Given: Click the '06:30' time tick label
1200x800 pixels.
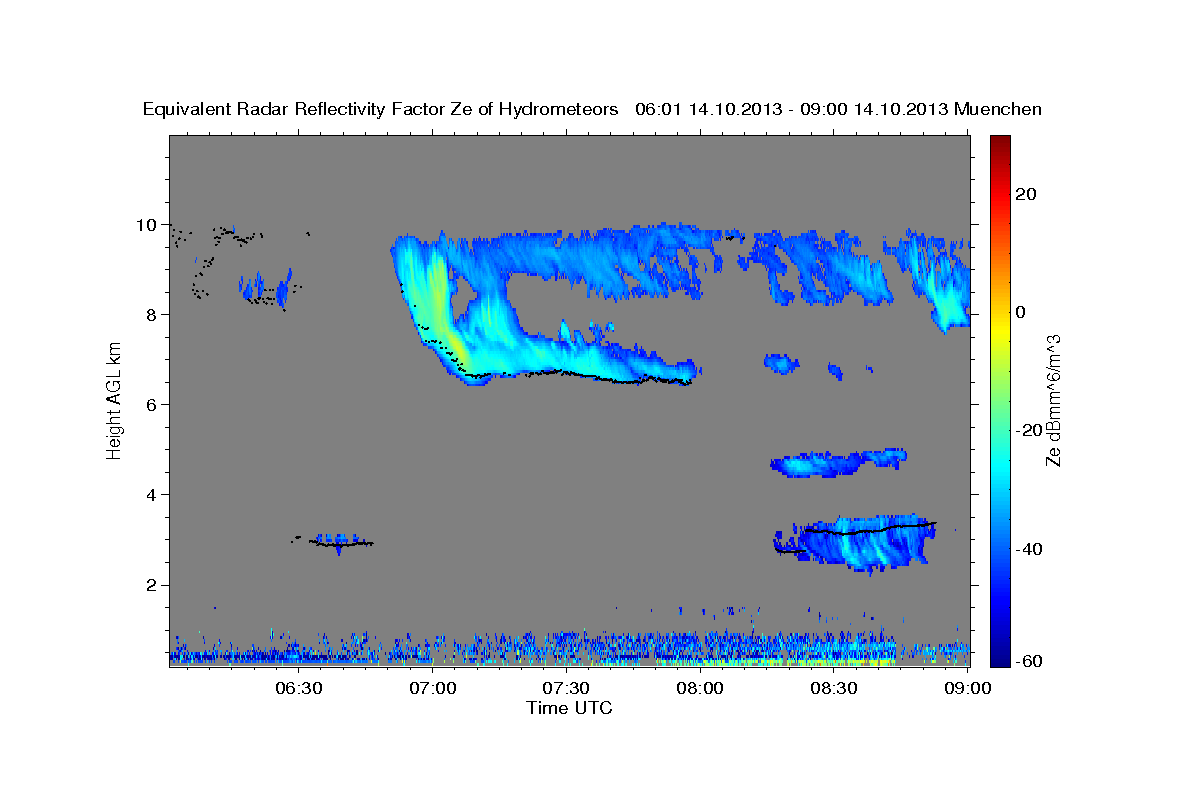Looking at the screenshot, I should click(x=298, y=688).
